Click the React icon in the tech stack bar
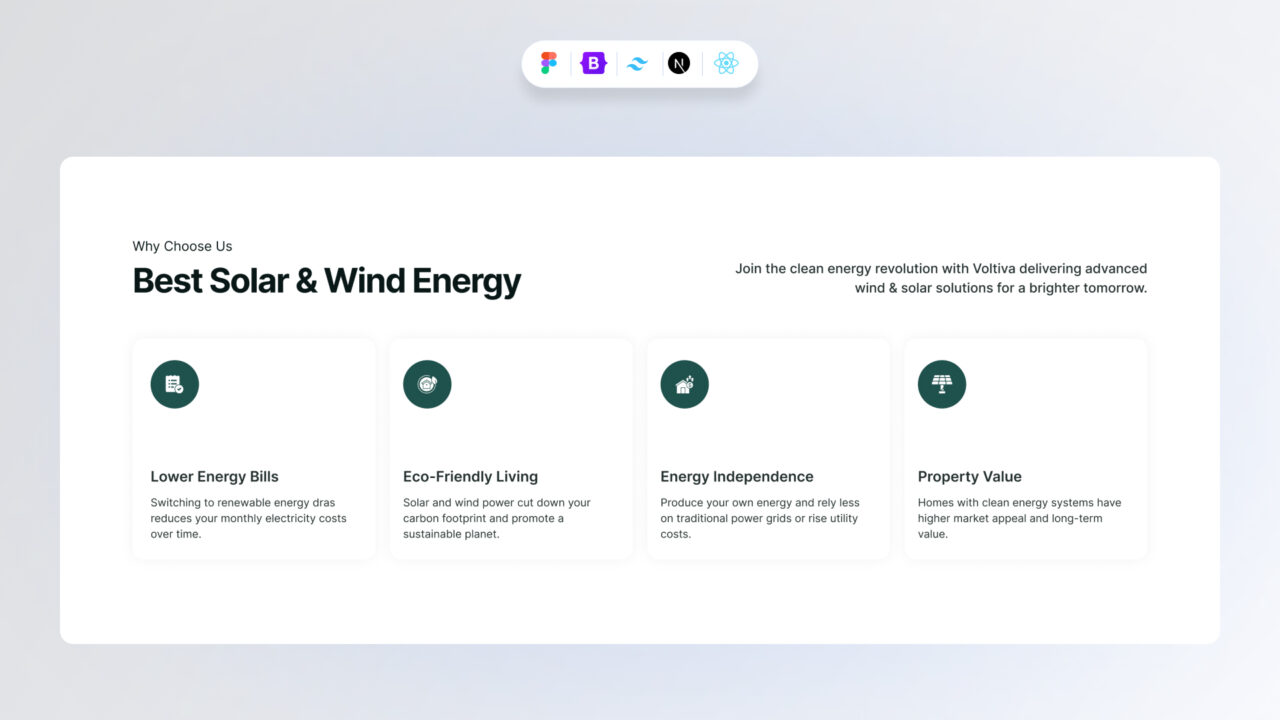This screenshot has width=1280, height=720. click(726, 62)
